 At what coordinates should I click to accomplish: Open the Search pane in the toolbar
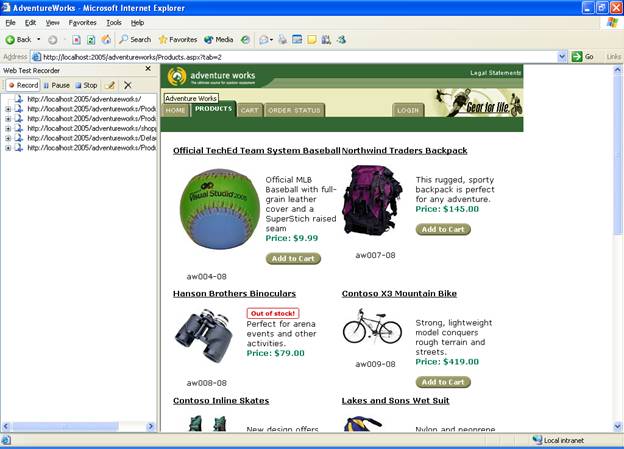click(x=135, y=39)
